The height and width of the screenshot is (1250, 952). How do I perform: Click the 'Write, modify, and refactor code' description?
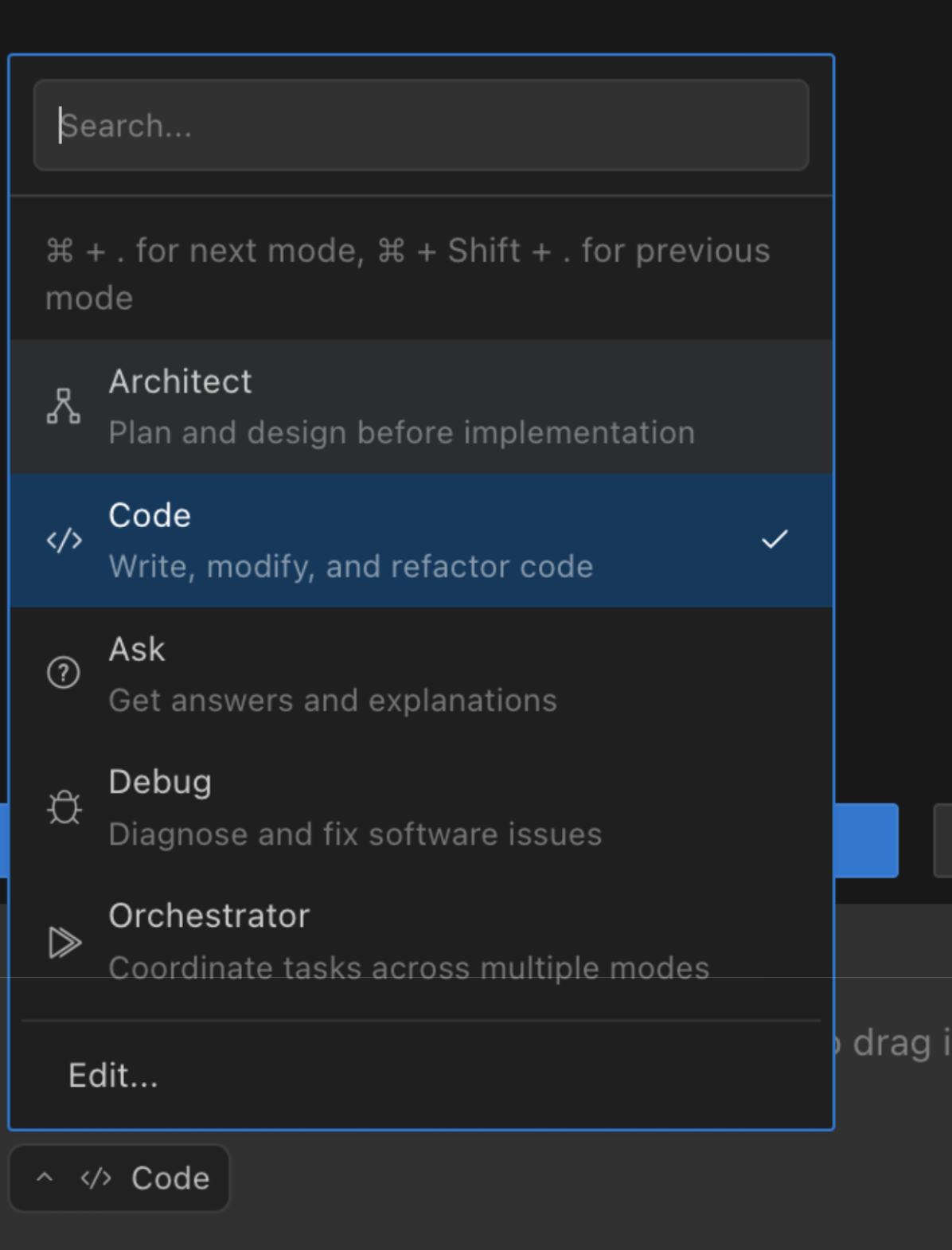(x=350, y=567)
